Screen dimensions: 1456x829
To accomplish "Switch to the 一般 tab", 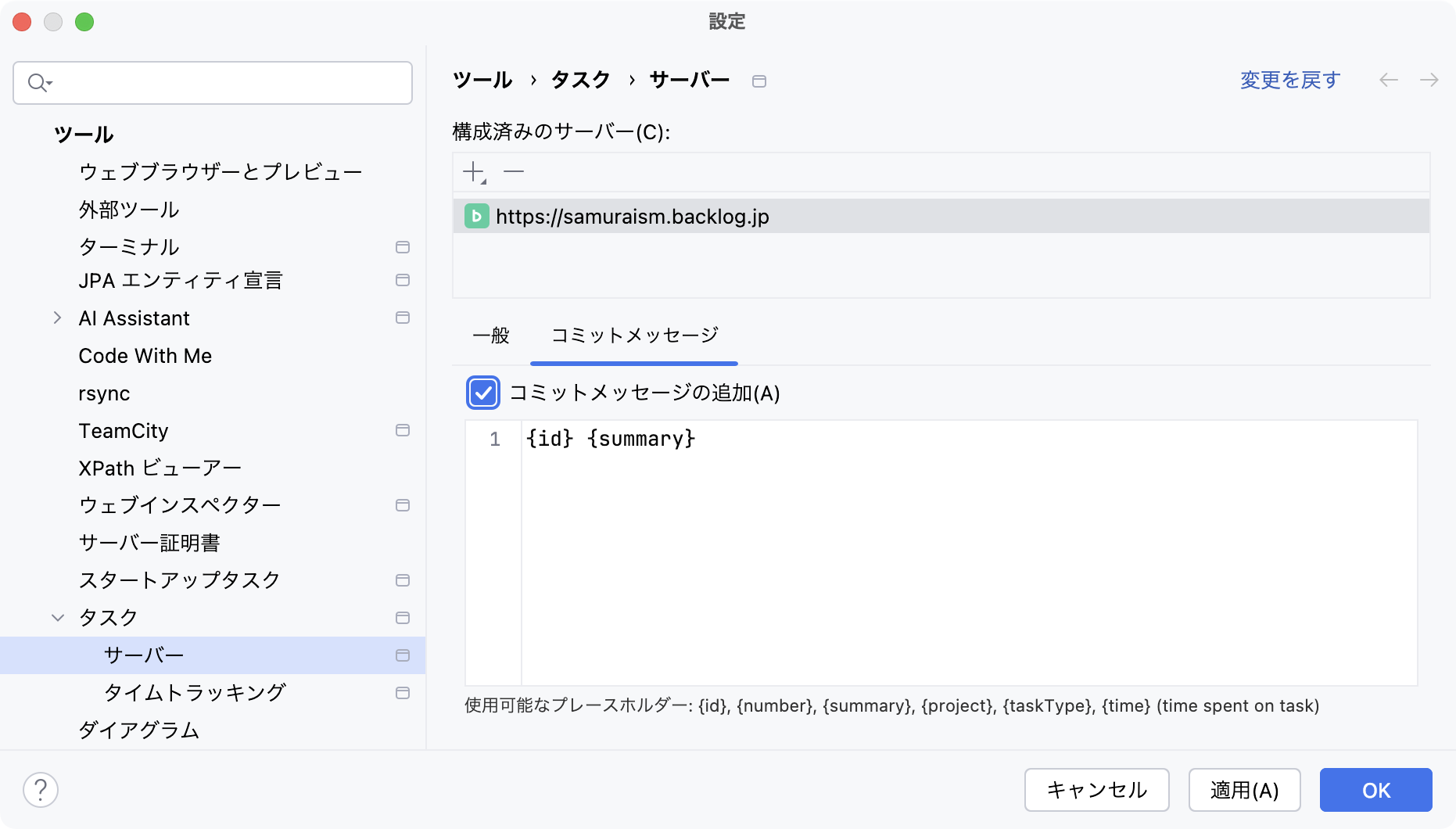I will pyautogui.click(x=491, y=336).
